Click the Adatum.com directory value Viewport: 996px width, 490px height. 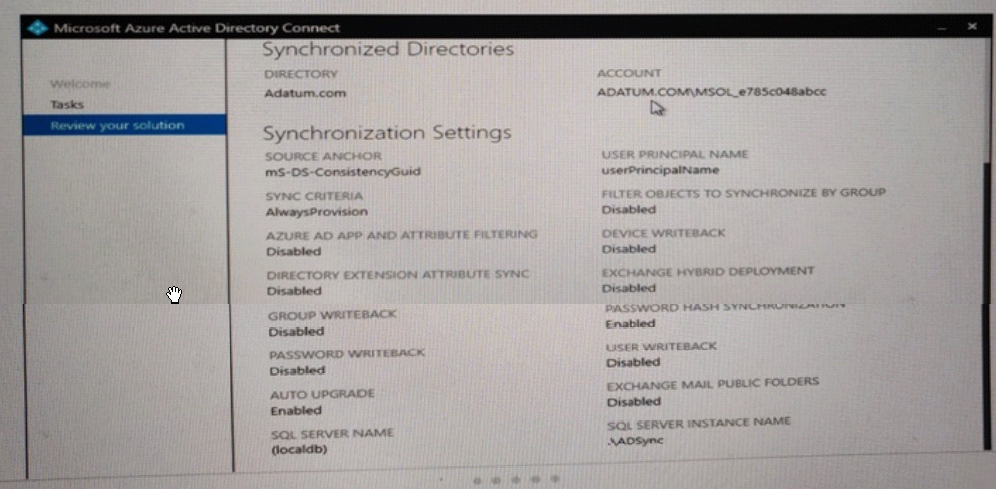click(305, 93)
